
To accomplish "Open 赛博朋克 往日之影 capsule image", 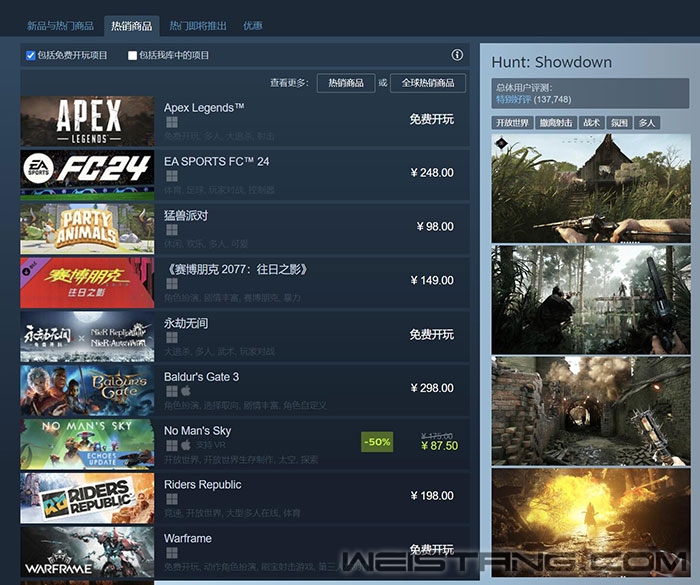I will (x=87, y=283).
